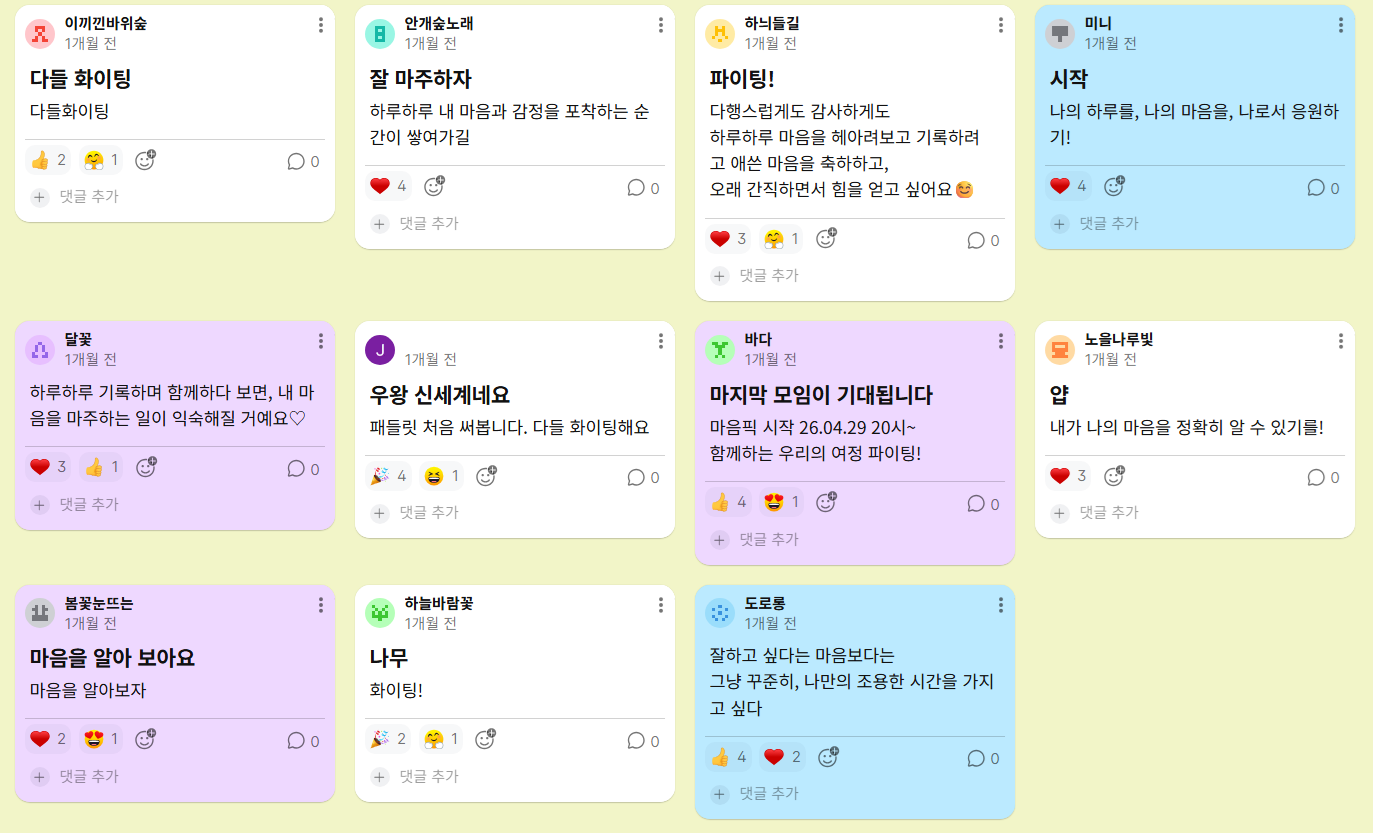
Task: Open more options menu on 미니's 시작 post
Action: (1340, 25)
